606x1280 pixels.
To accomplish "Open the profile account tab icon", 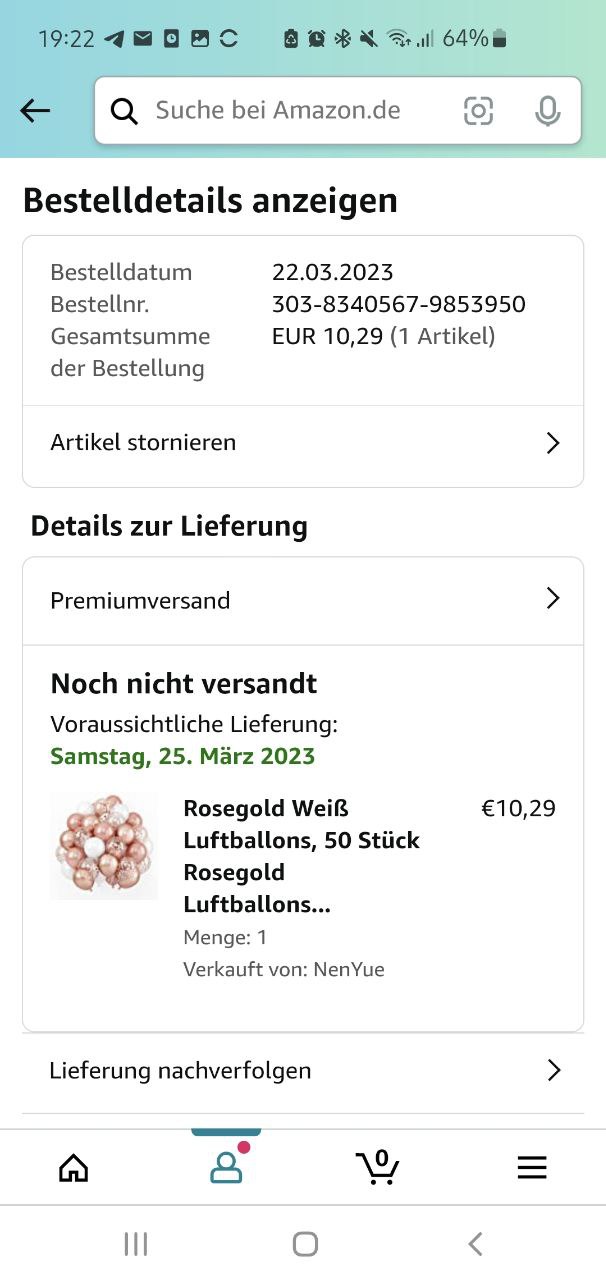I will 227,1167.
